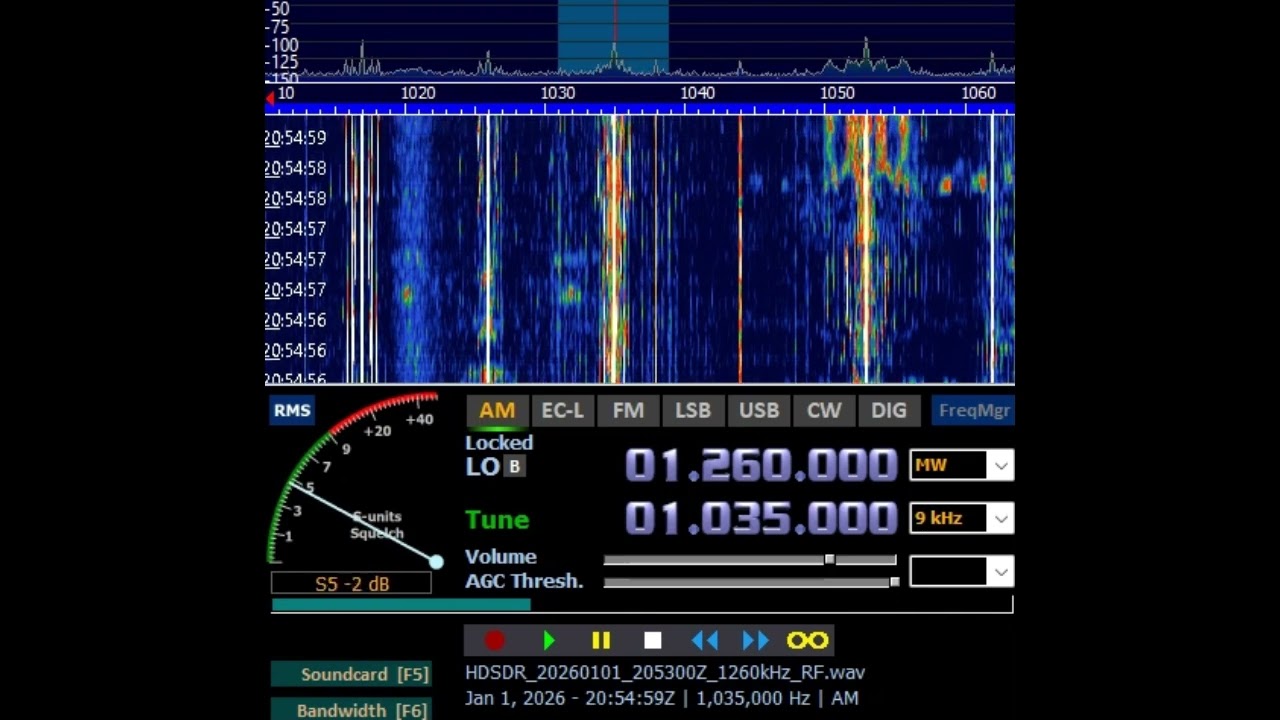Toggle the LO B selector
1280x720 pixels.
click(x=514, y=467)
